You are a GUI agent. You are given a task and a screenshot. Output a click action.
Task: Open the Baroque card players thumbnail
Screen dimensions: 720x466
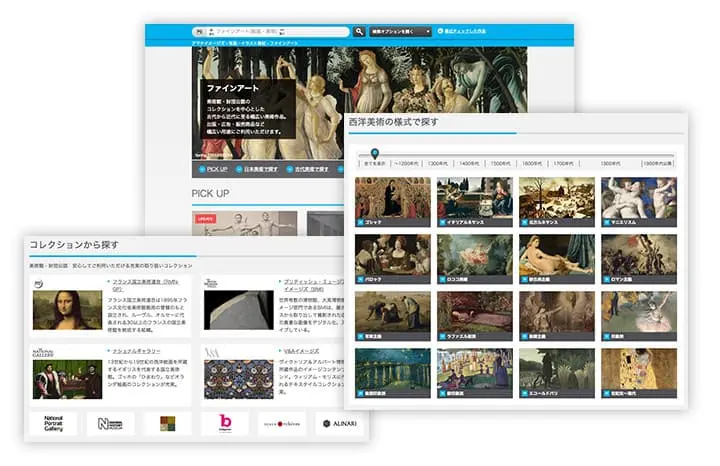point(393,259)
